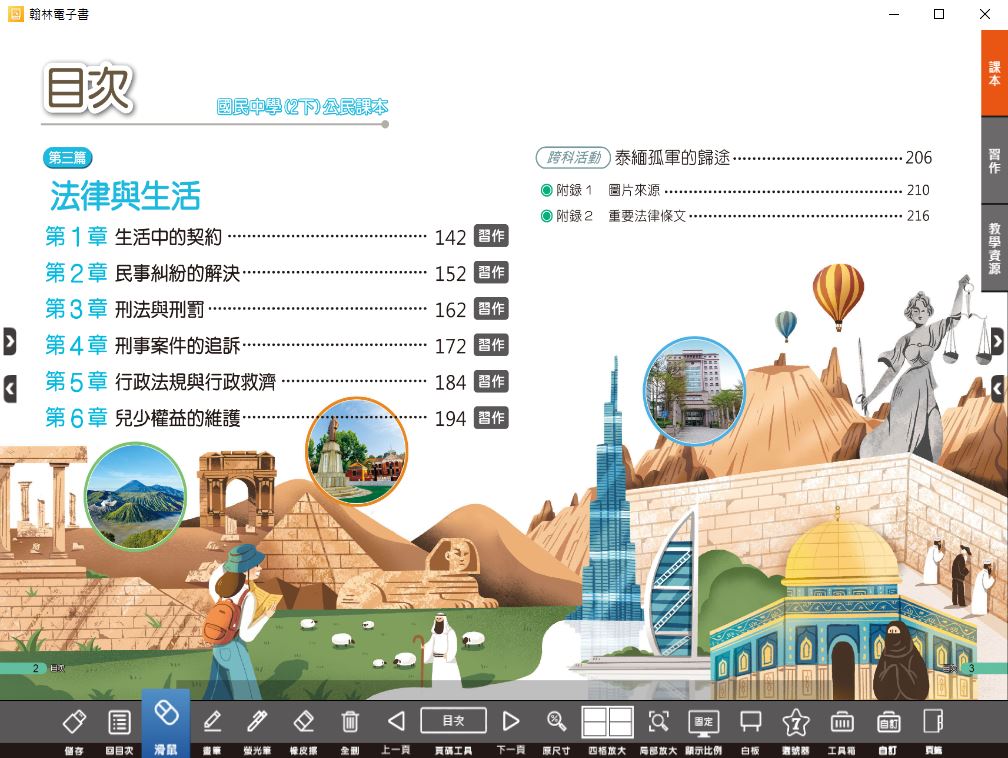Image resolution: width=1008 pixels, height=758 pixels.
Task: Open 習作 badge for chapter page 184
Action: [491, 381]
